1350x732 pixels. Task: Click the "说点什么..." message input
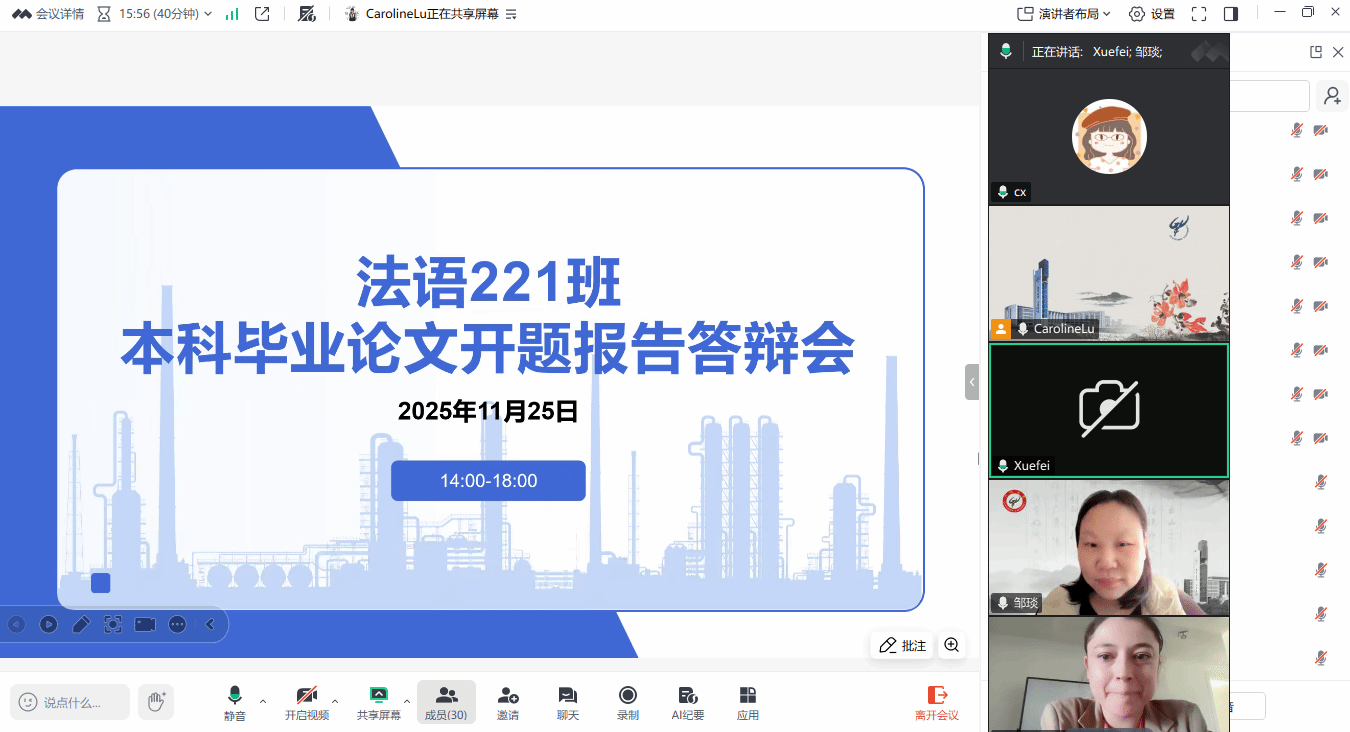(72, 702)
